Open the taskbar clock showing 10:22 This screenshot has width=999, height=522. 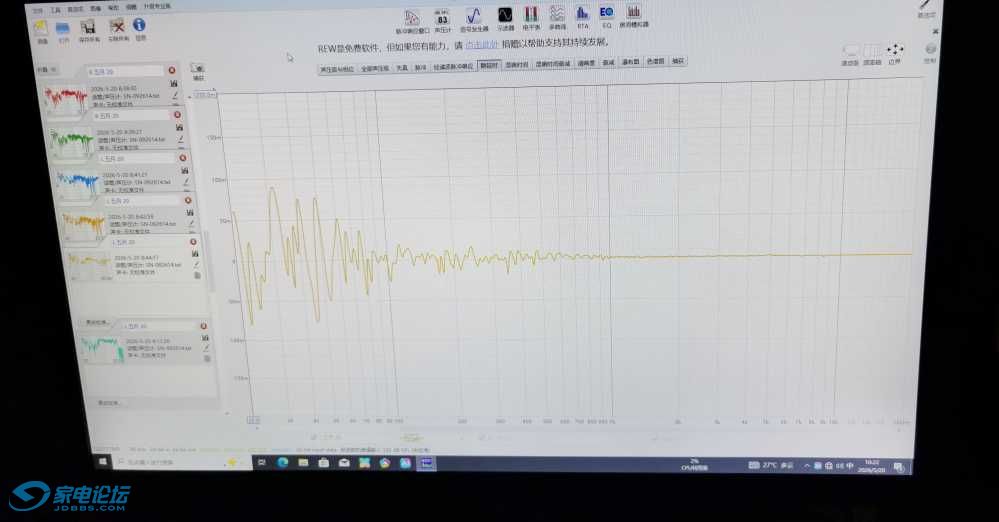[872, 467]
